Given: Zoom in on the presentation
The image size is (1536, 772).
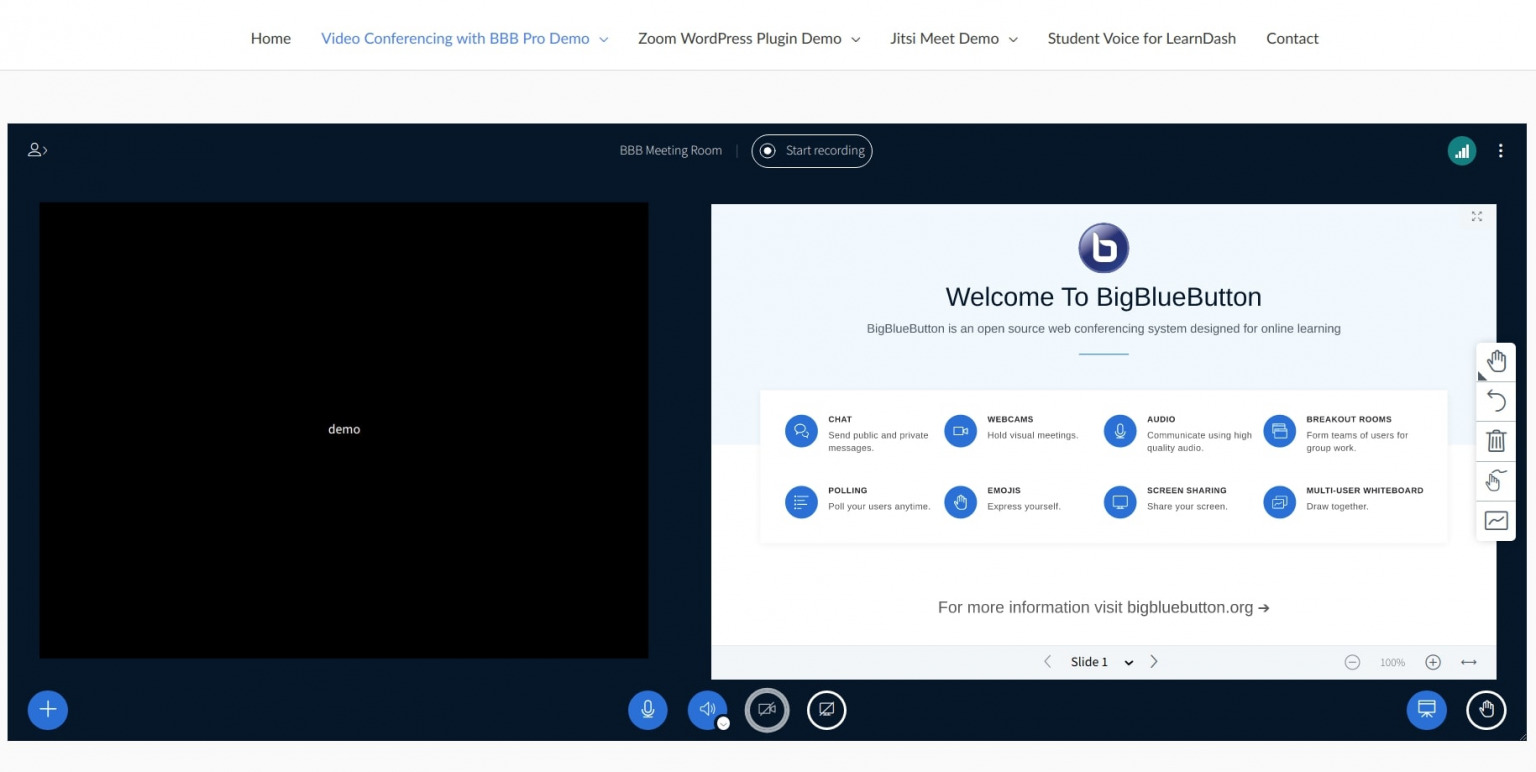Looking at the screenshot, I should point(1433,662).
